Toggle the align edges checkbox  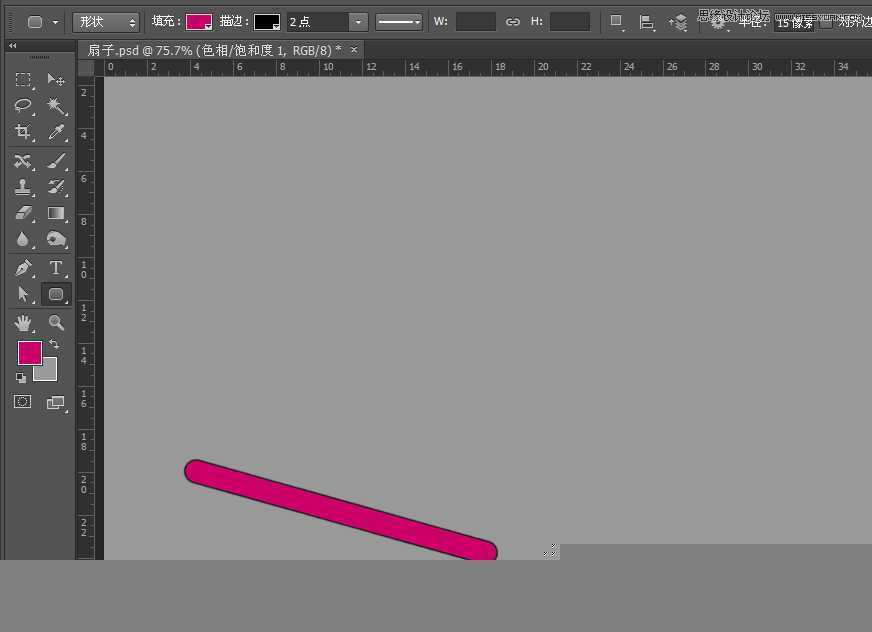(826, 23)
